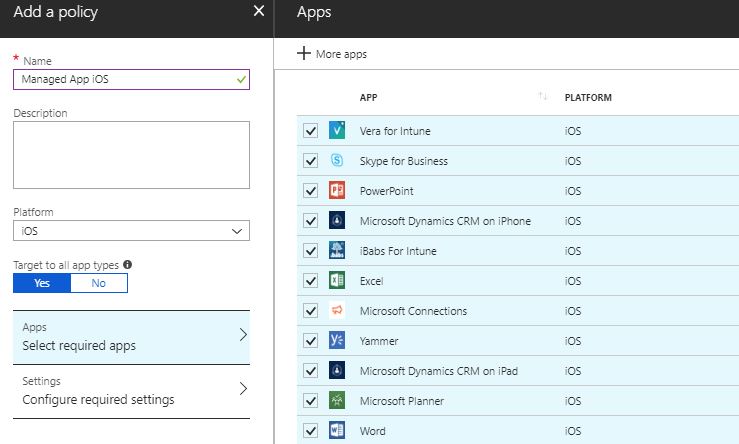739x444 pixels.
Task: Sort by PLATFORM column header
Action: pyautogui.click(x=588, y=97)
